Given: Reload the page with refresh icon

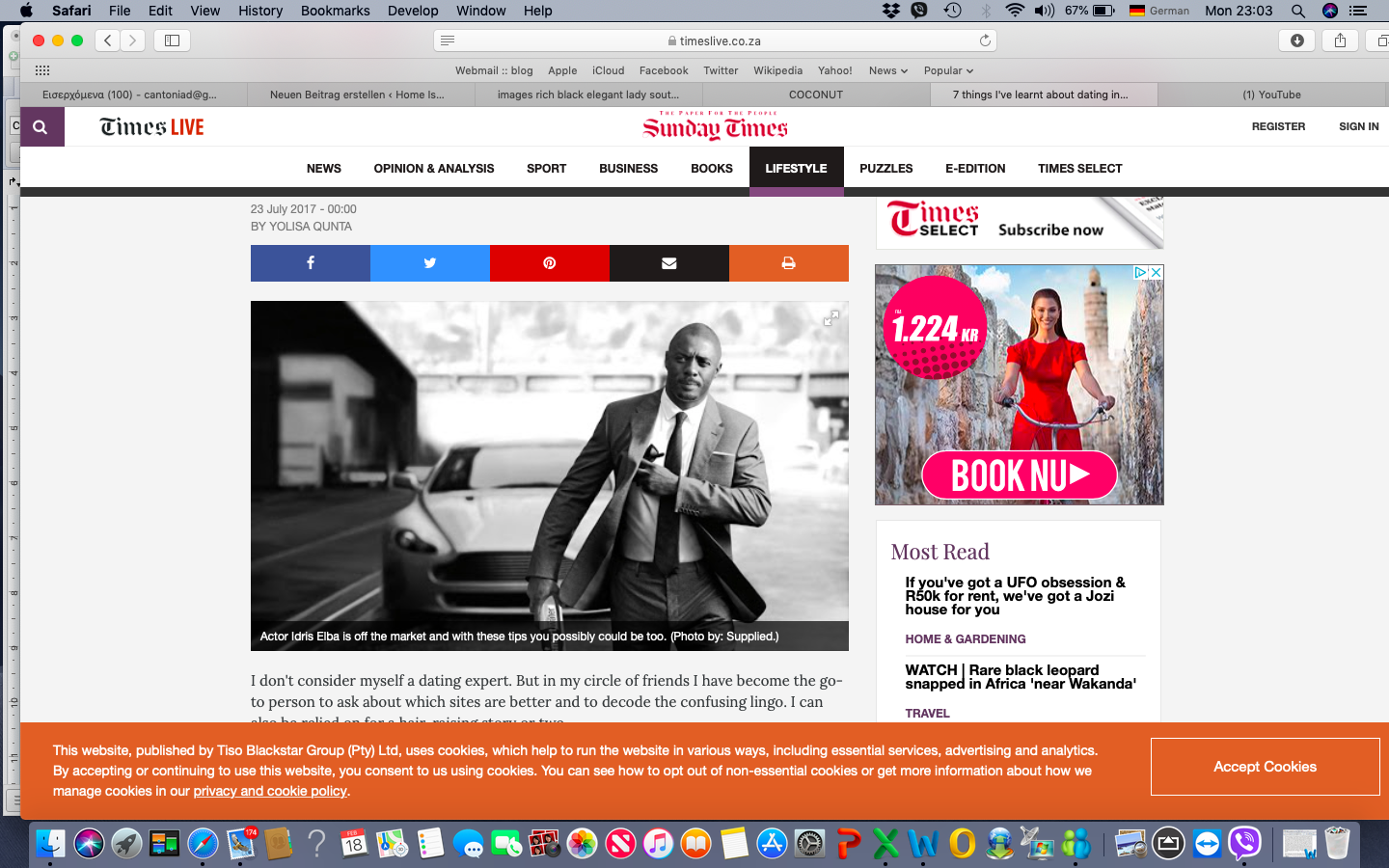Looking at the screenshot, I should click(985, 41).
